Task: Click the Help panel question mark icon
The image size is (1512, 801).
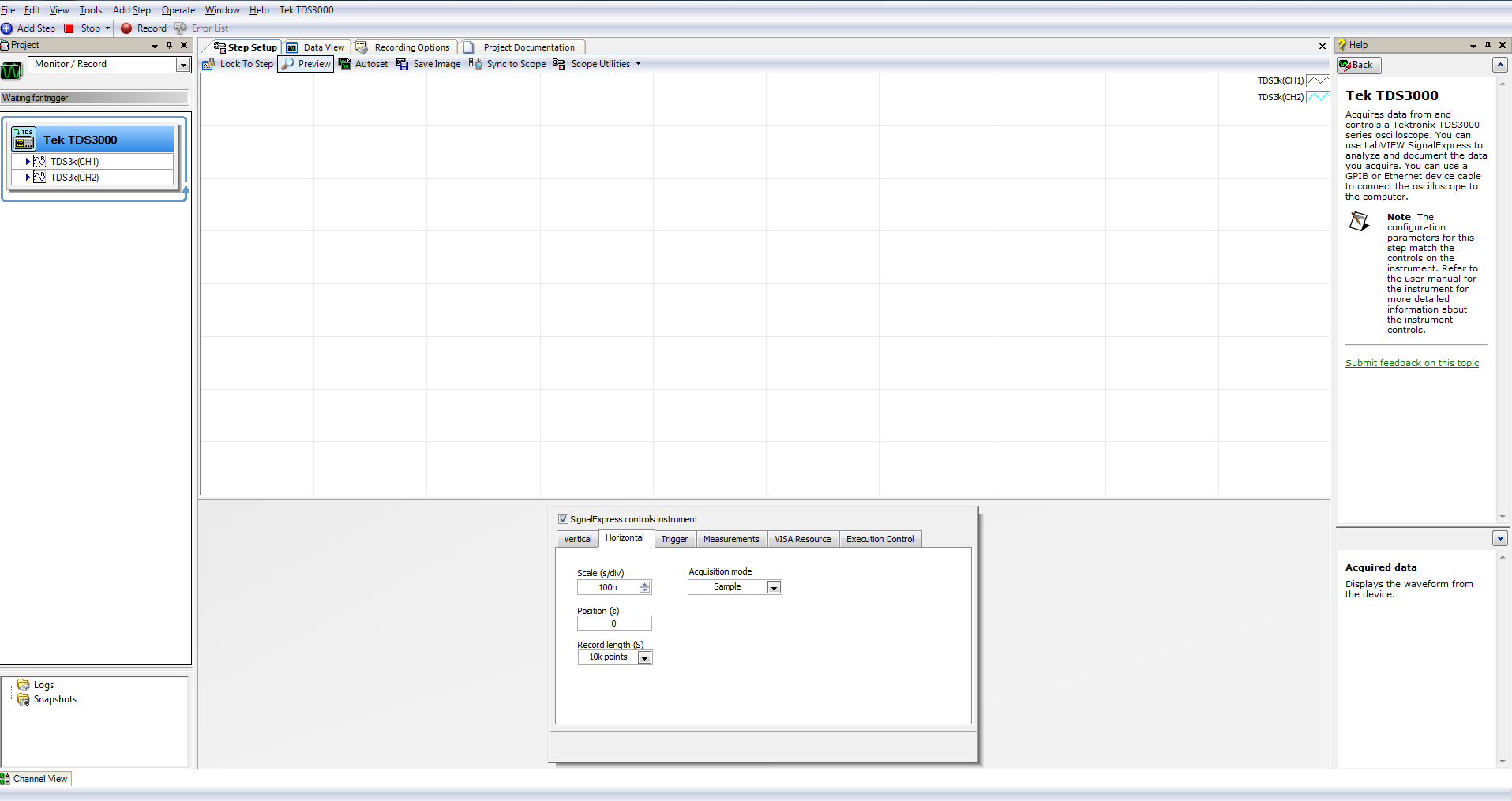Action: pos(1341,45)
